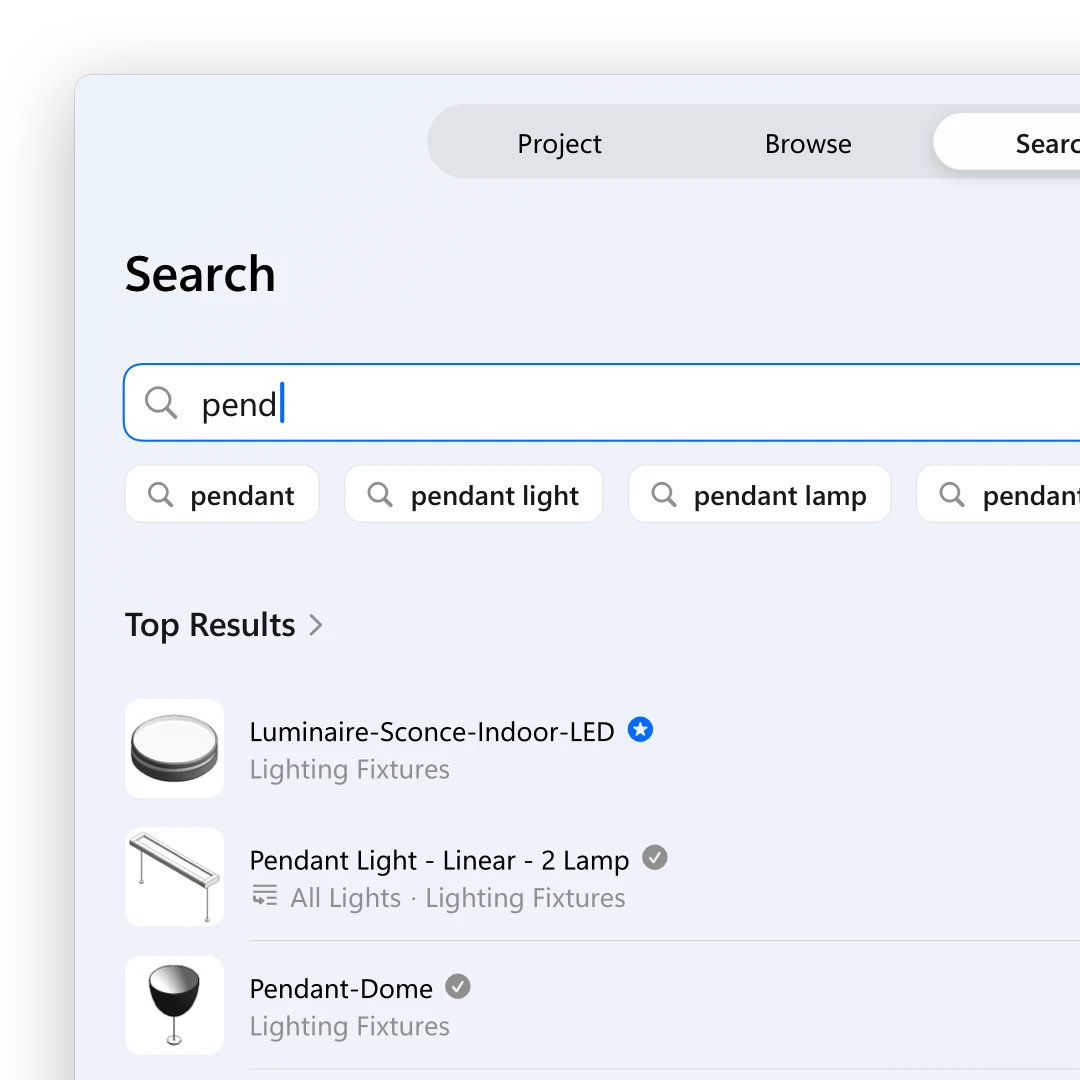The height and width of the screenshot is (1080, 1080).
Task: Select the pendant suggestion chip
Action: [222, 495]
